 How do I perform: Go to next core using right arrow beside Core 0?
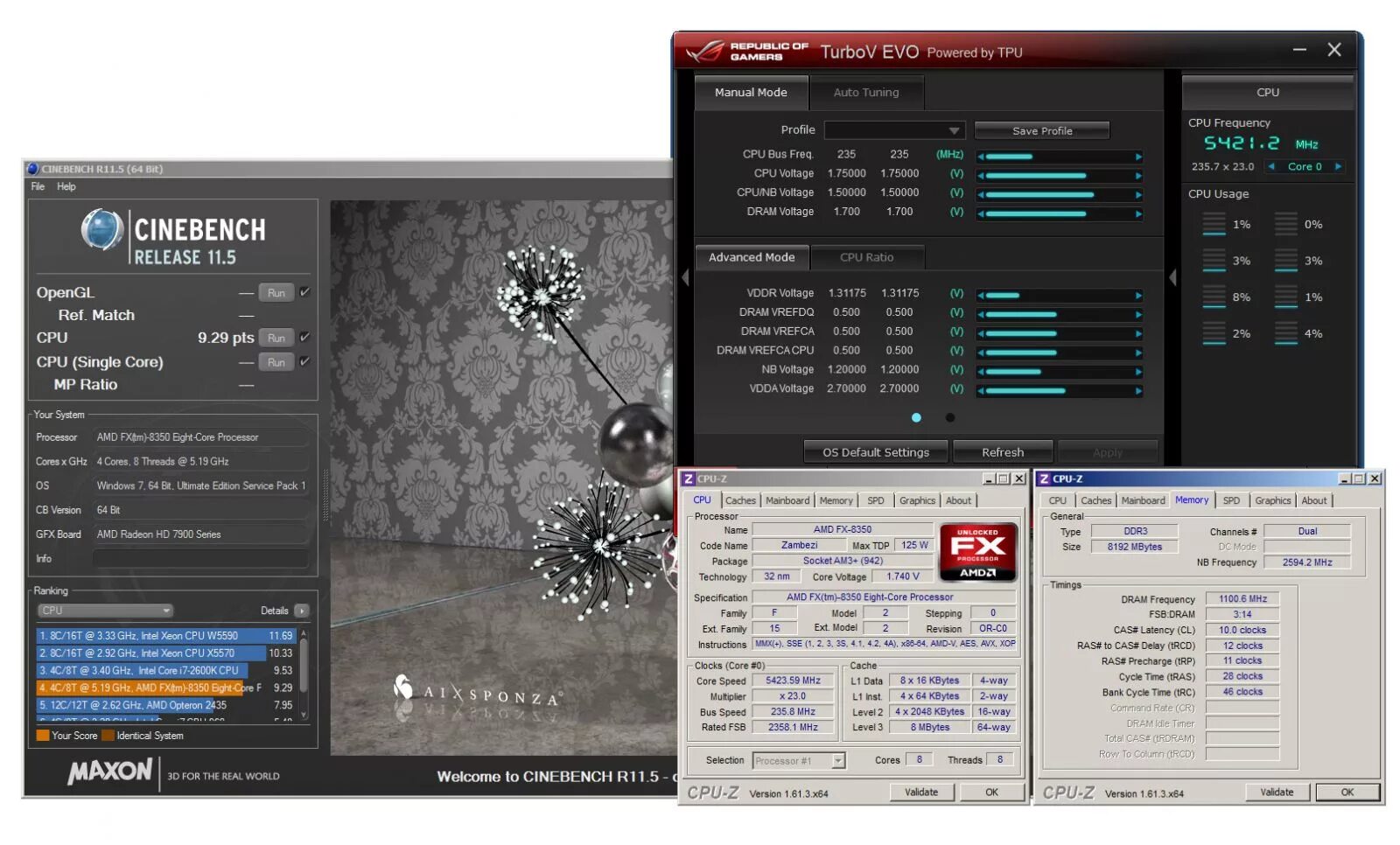coord(1337,166)
